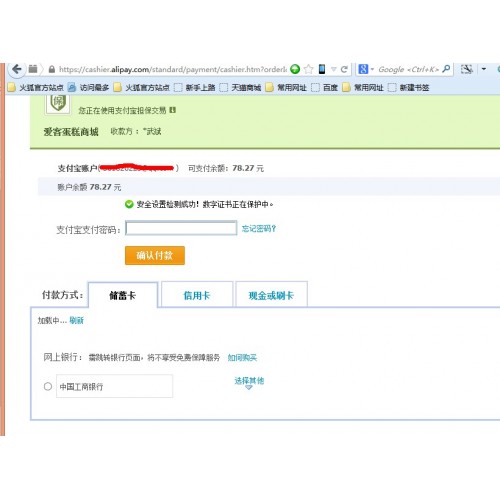This screenshot has height=500, width=500.
Task: Click the magnifier search icon
Action: 446,69
